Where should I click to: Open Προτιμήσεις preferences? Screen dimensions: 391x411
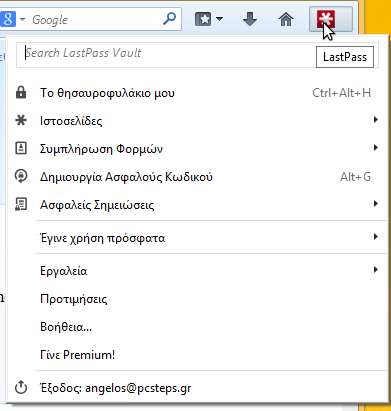pyautogui.click(x=197, y=299)
